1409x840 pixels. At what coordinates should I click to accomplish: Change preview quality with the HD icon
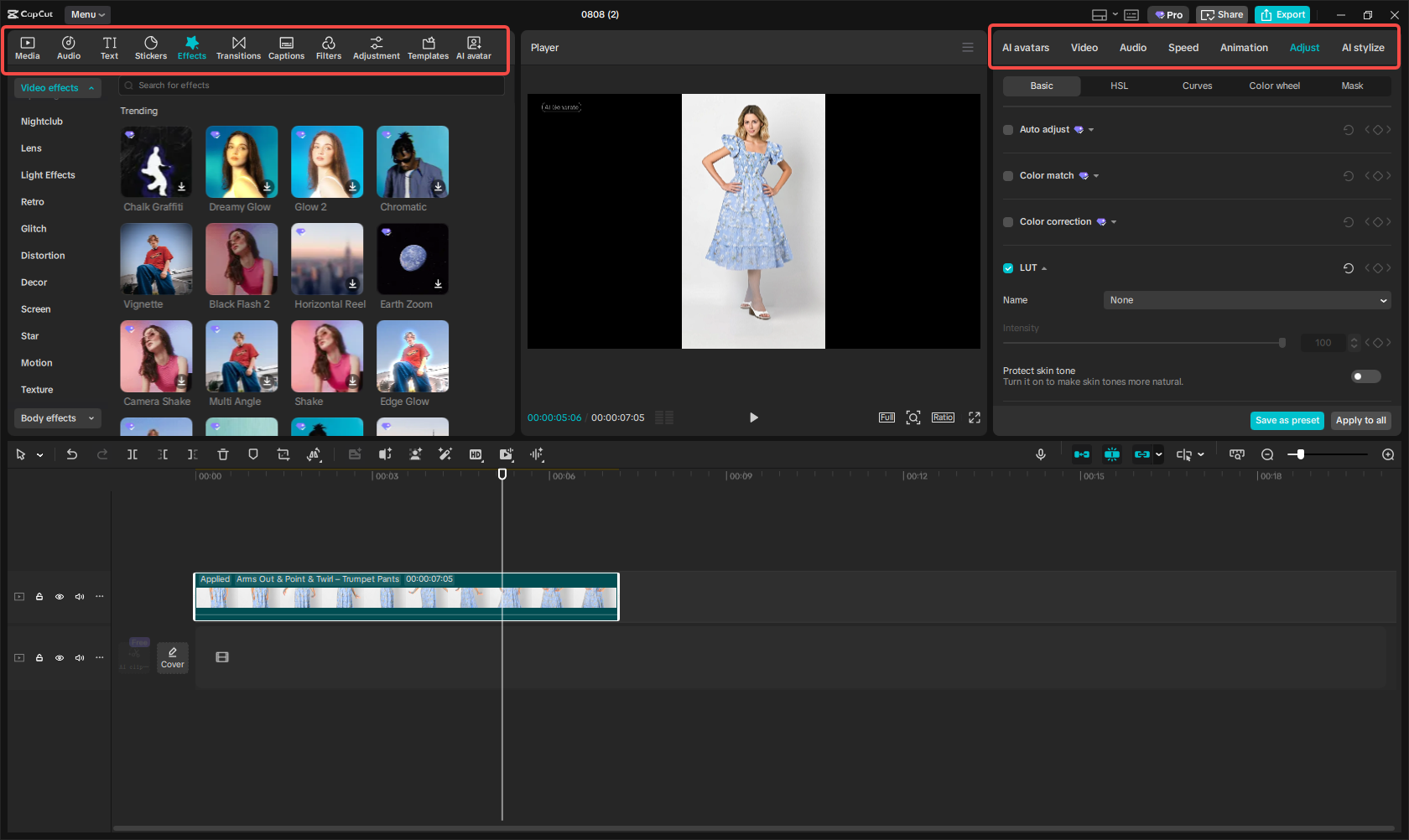coord(476,454)
